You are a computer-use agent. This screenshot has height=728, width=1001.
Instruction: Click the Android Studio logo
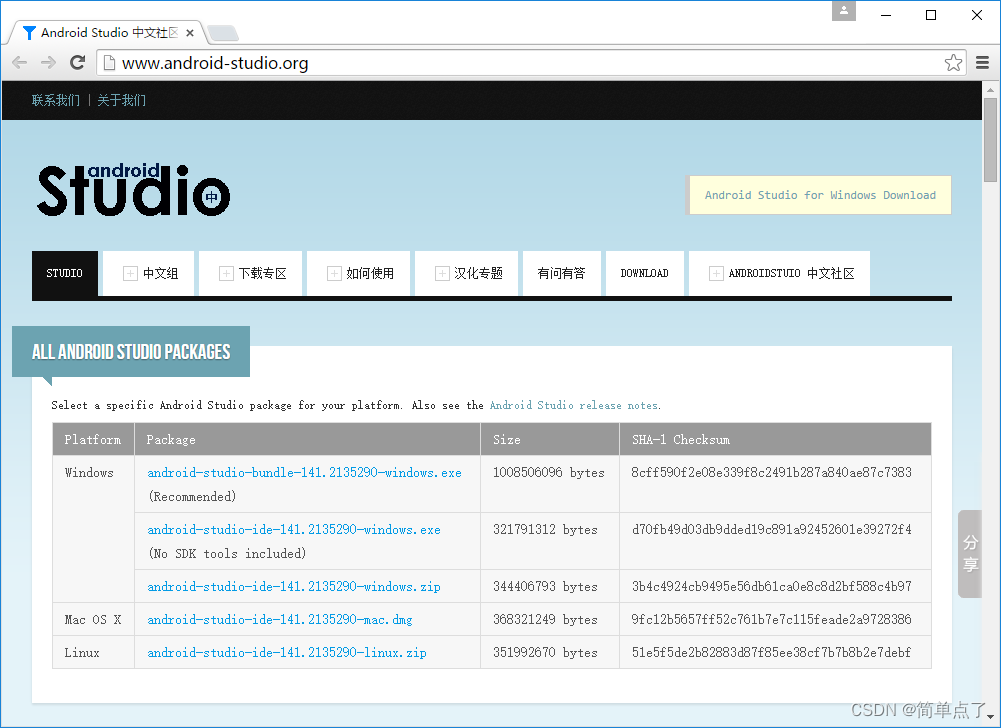(x=133, y=190)
